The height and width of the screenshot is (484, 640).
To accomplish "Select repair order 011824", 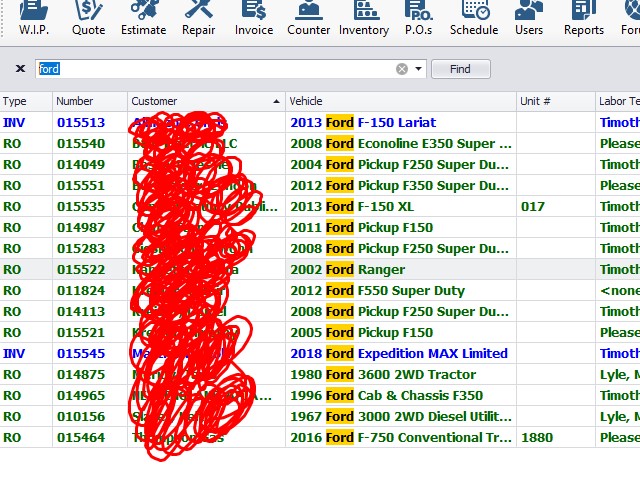I will [81, 291].
